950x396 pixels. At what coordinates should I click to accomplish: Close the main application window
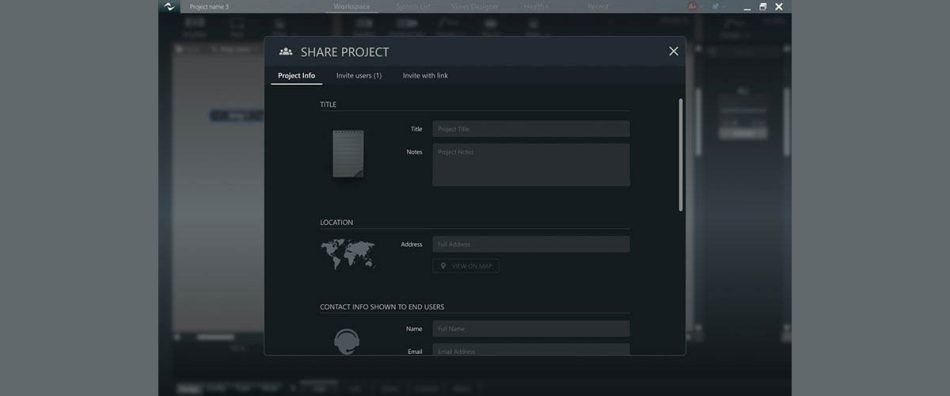point(779,7)
